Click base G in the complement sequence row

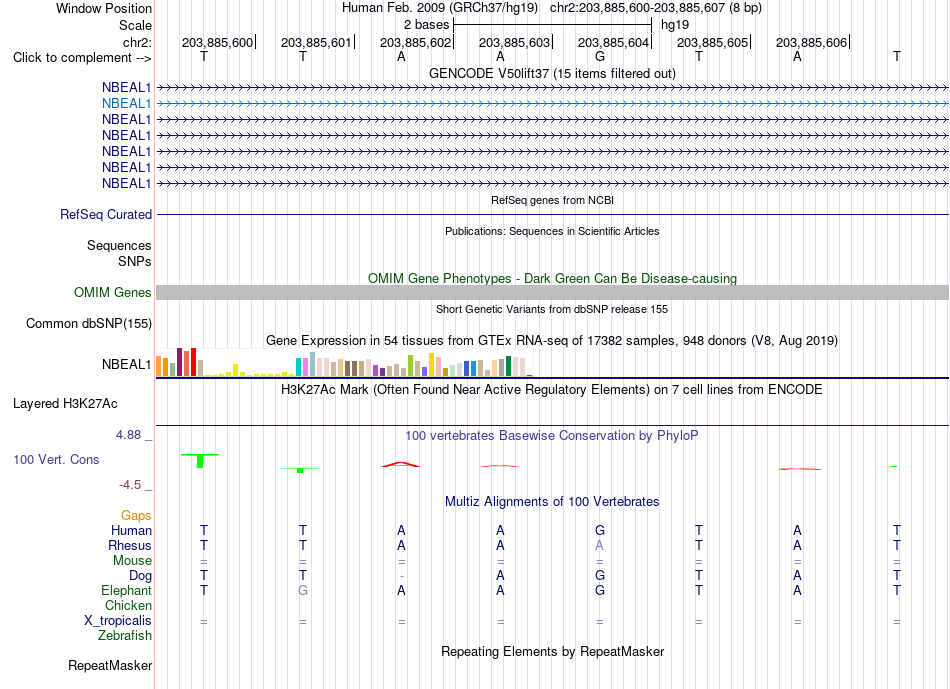pyautogui.click(x=600, y=56)
